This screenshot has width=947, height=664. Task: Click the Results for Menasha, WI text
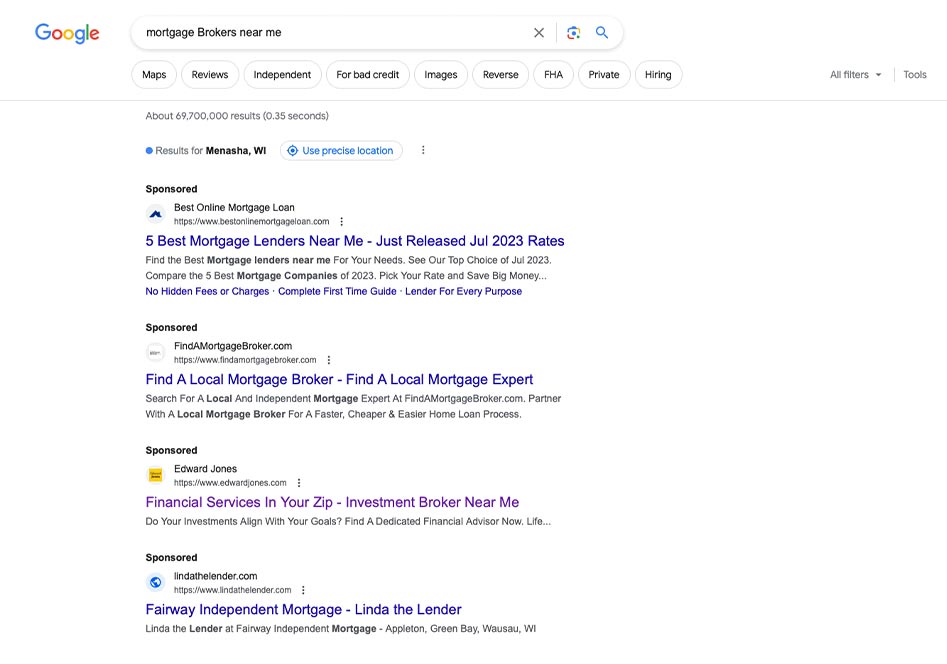point(210,150)
